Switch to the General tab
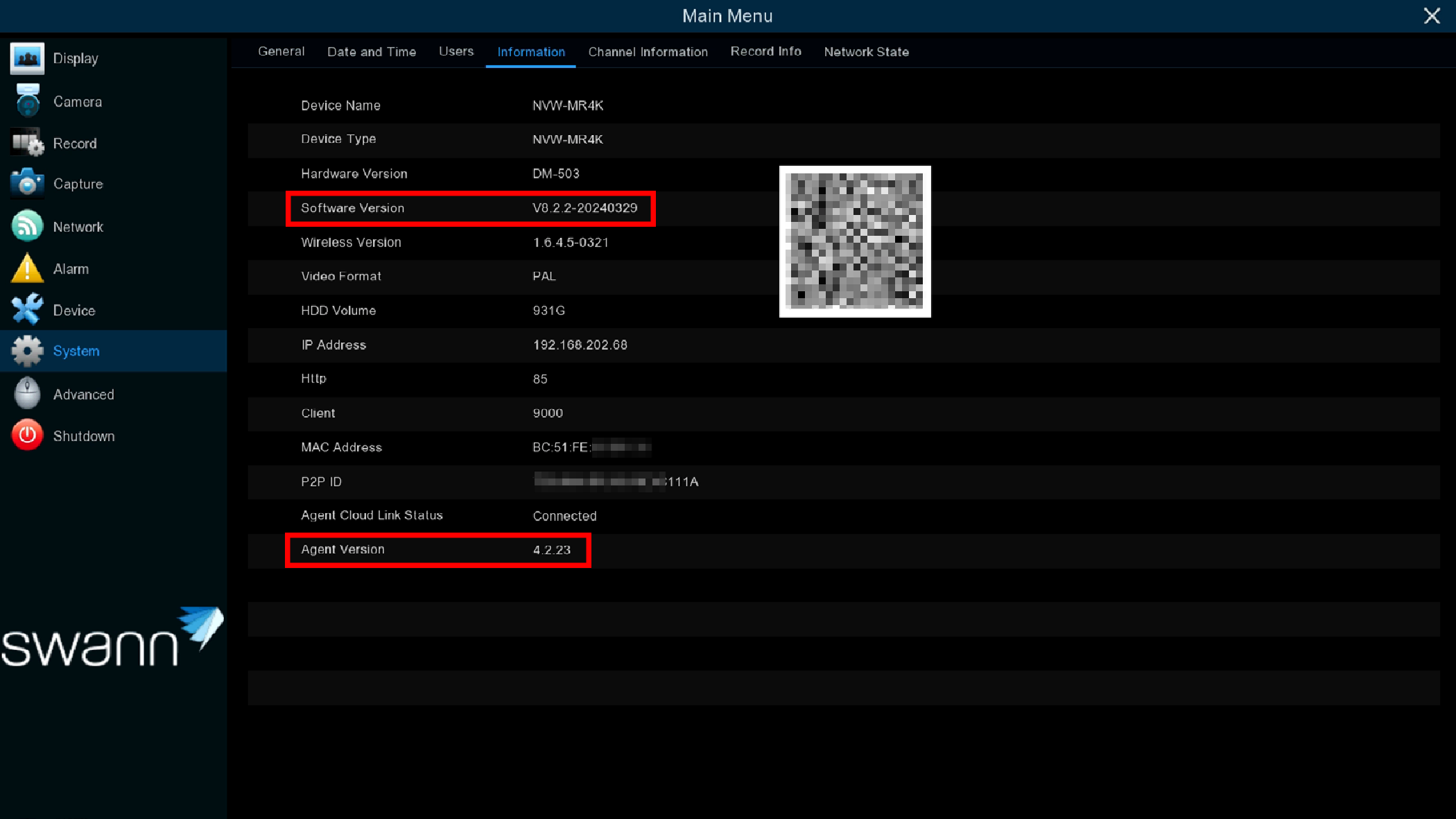This screenshot has width=1456, height=819. [281, 52]
